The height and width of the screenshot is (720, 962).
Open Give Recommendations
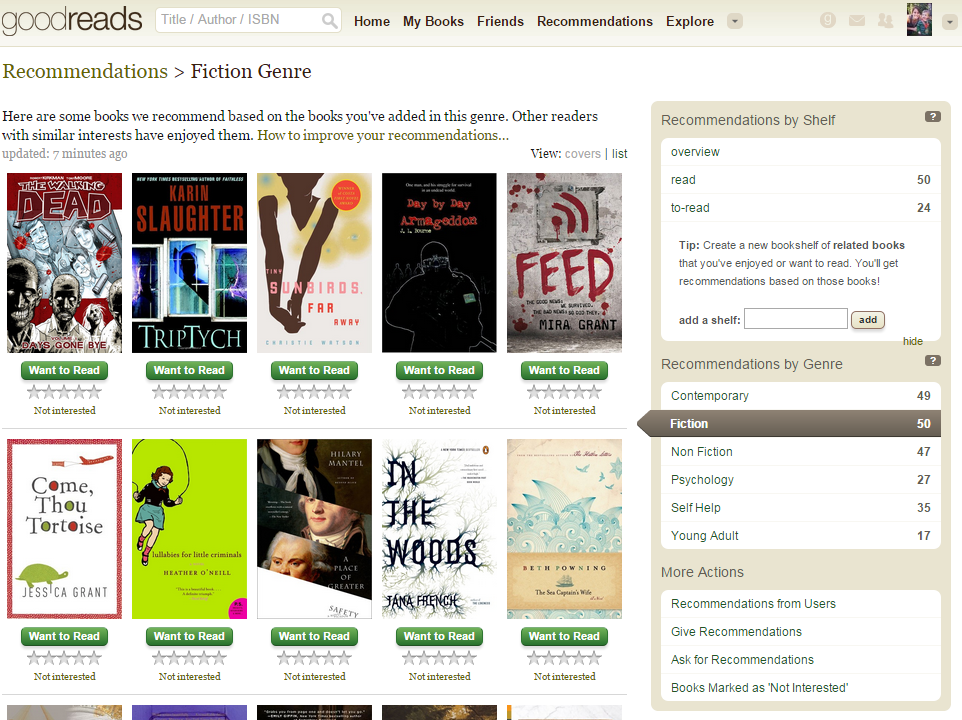coord(801,632)
